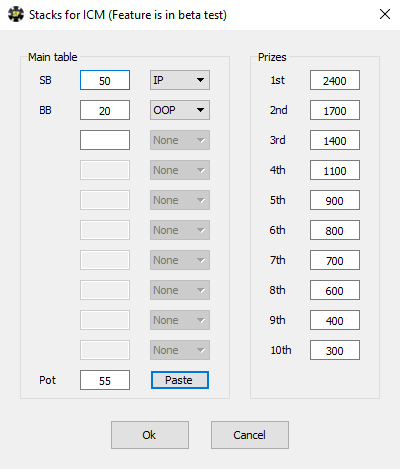This screenshot has width=400, height=469.
Task: Focus the Pot field showing 55
Action: click(105, 380)
